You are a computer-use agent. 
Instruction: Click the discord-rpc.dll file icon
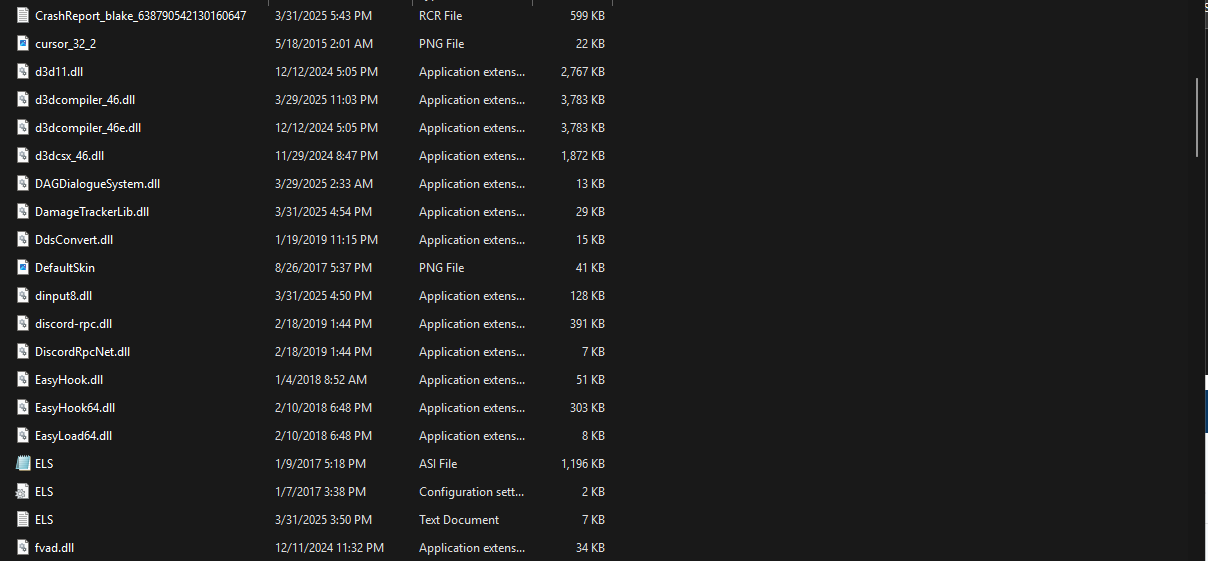point(23,324)
